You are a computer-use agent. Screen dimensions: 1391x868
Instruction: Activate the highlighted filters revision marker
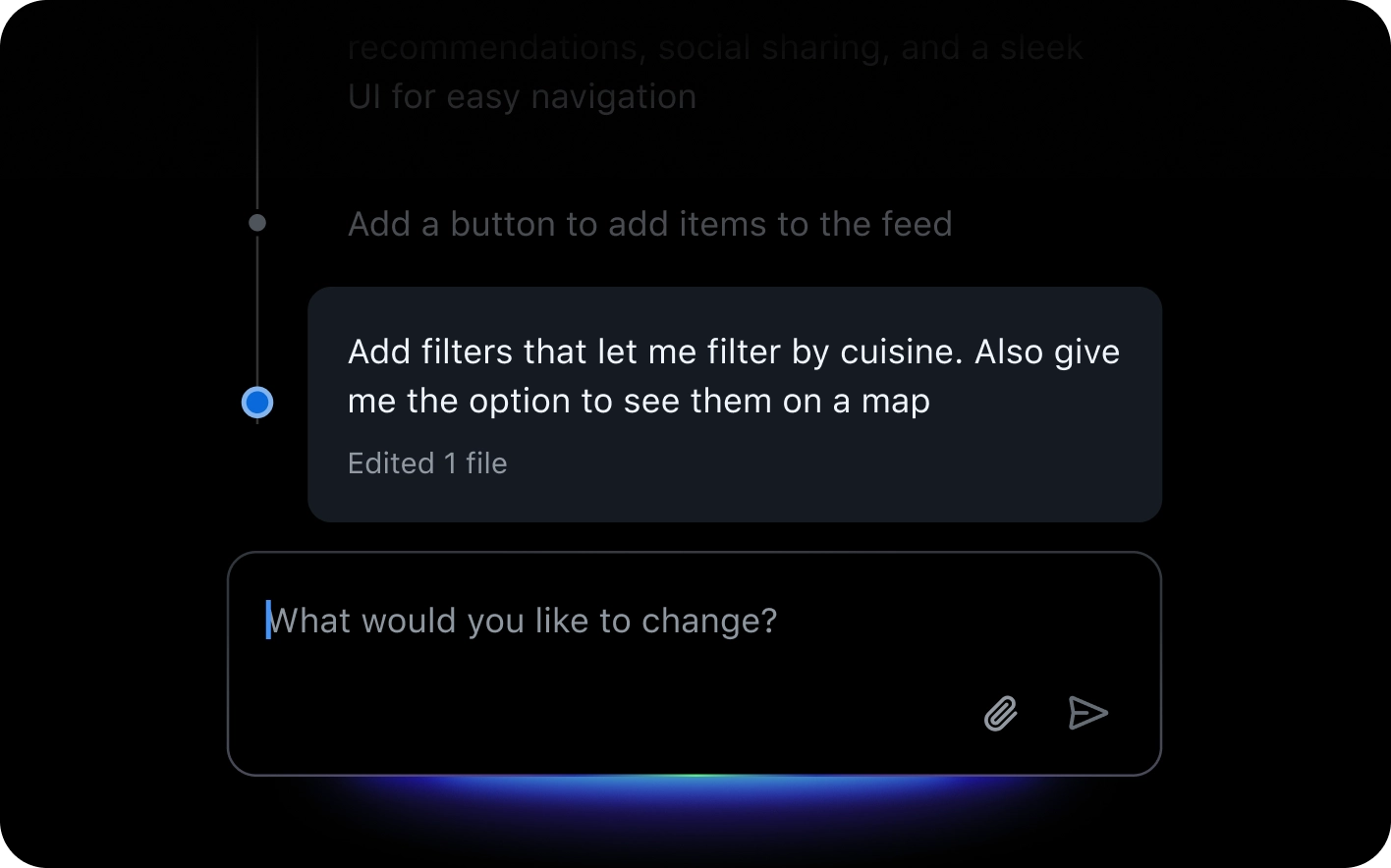(x=257, y=402)
